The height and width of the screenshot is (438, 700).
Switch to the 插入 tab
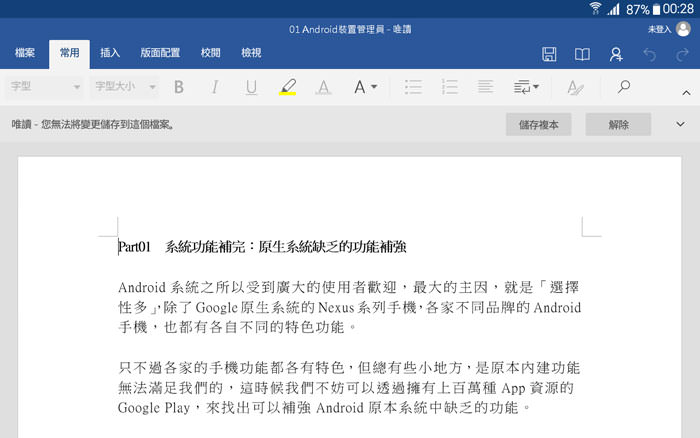[110, 53]
